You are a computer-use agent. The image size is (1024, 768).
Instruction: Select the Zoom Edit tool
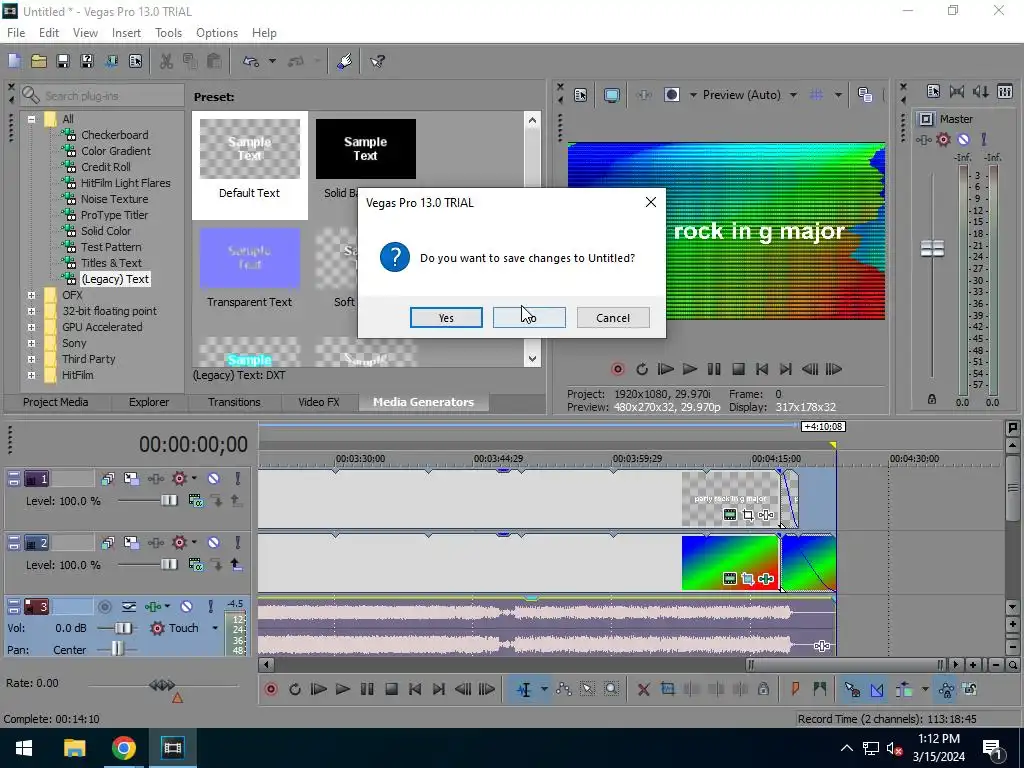[x=611, y=689]
